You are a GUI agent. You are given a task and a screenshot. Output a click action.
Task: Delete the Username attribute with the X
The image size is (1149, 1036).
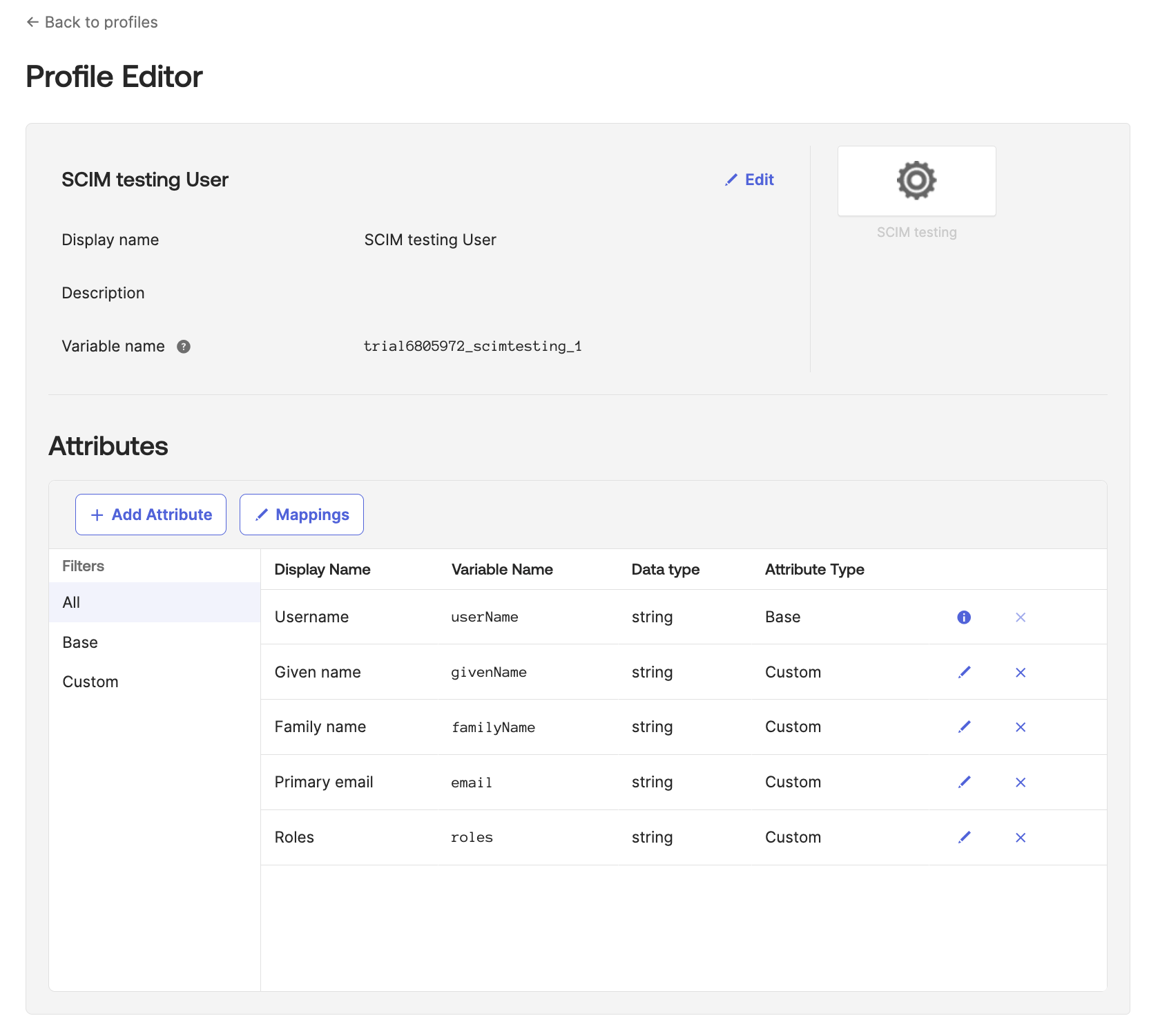tap(1020, 617)
